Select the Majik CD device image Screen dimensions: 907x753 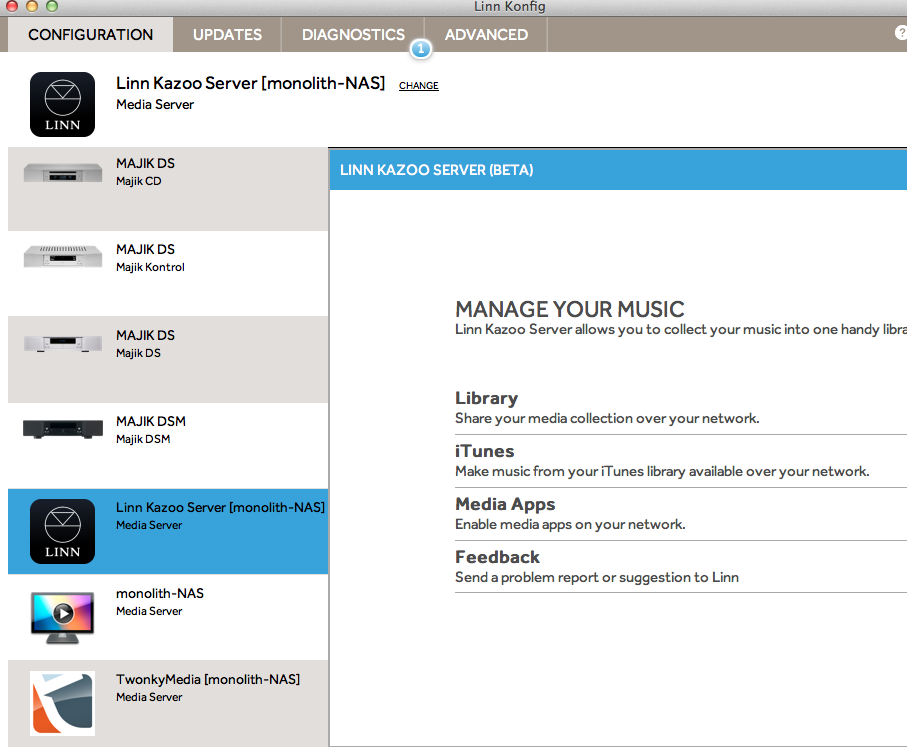click(62, 173)
